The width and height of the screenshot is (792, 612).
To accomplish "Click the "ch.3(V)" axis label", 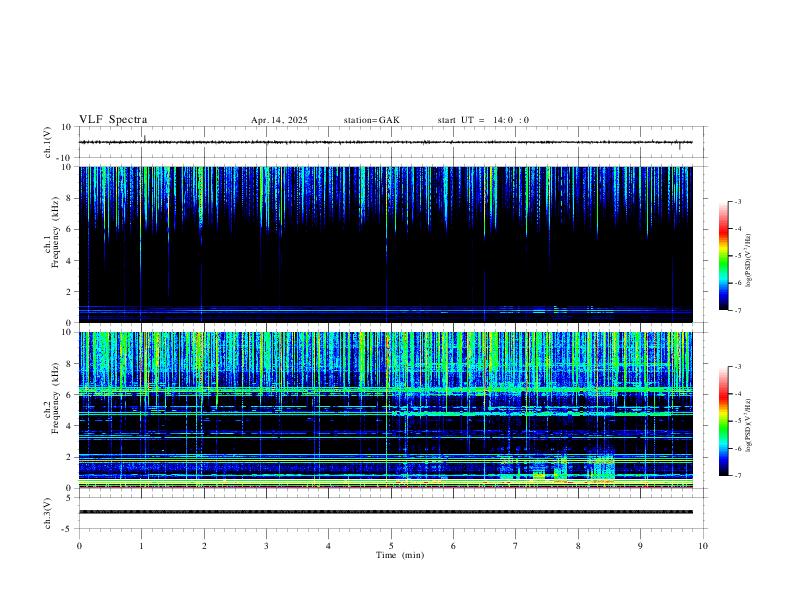I will [x=48, y=513].
